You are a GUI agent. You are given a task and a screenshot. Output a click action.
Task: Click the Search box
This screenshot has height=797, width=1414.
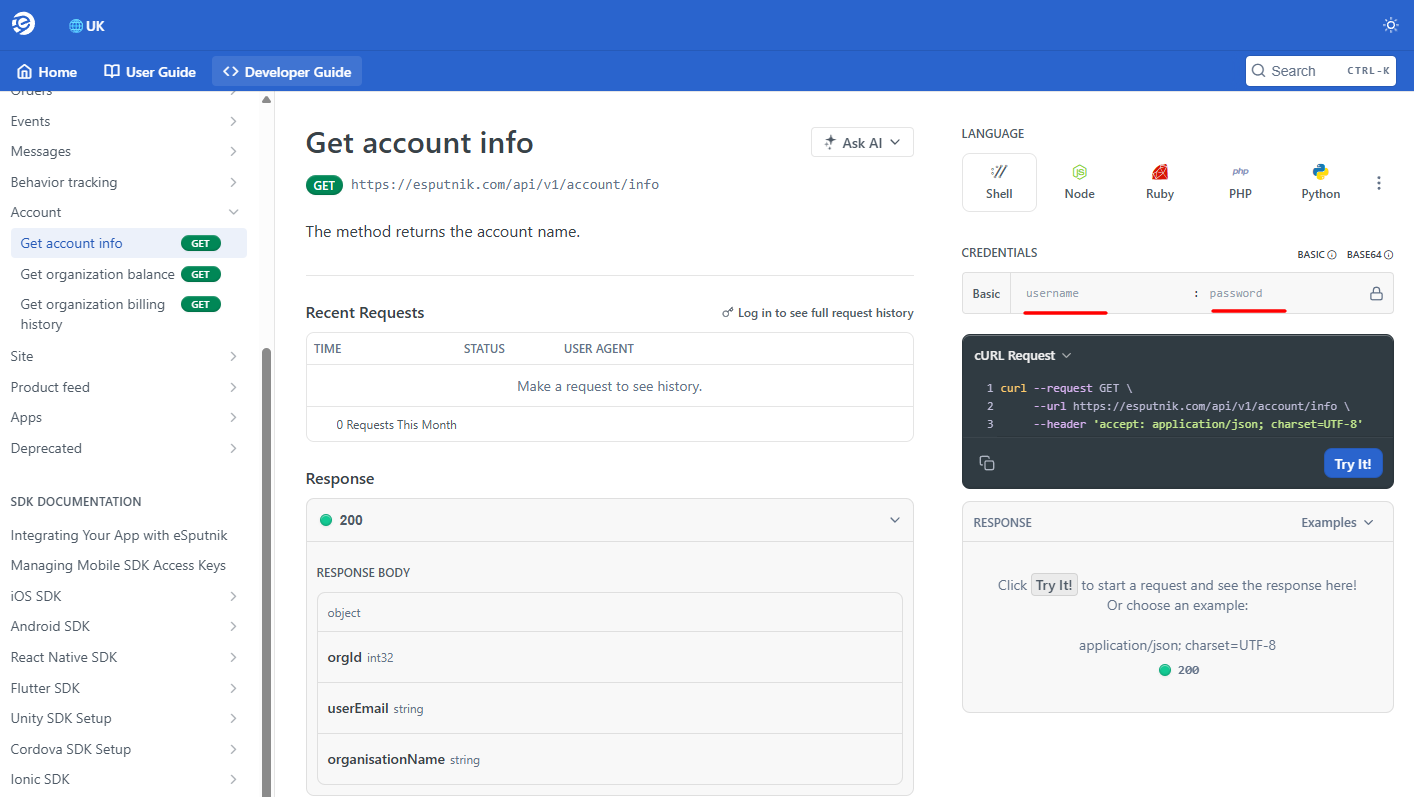(1320, 71)
